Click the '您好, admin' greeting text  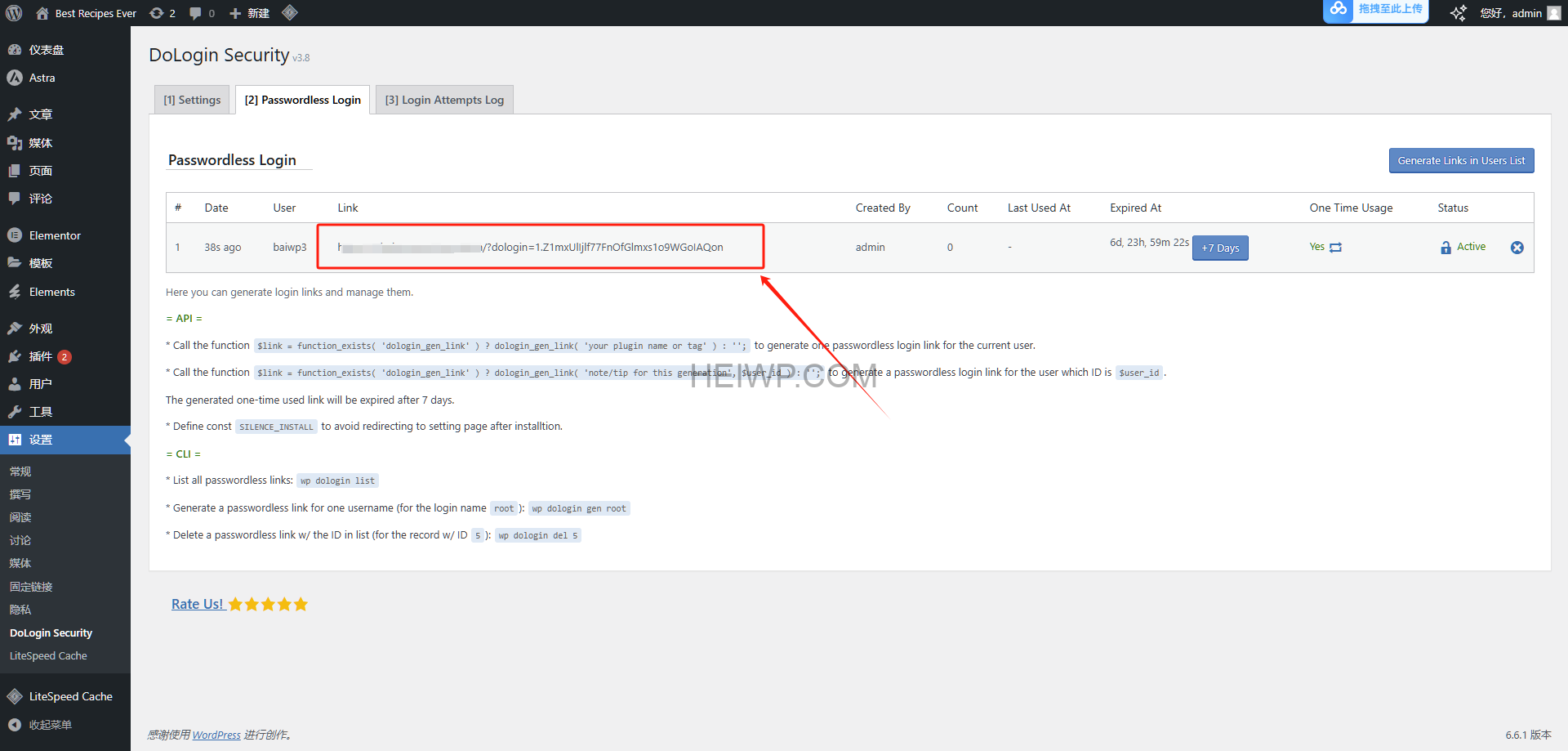click(1511, 13)
